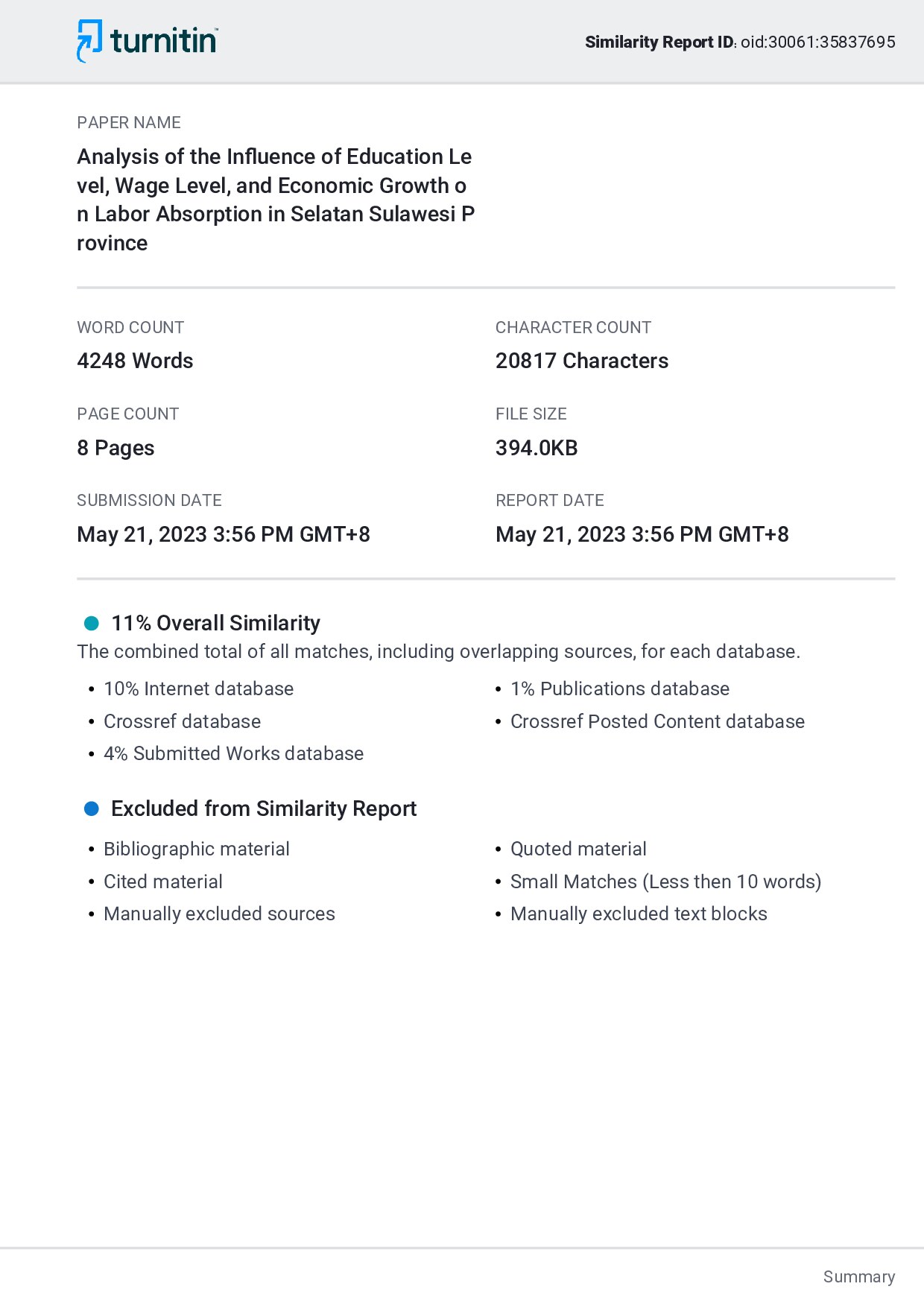
Task: Select the 1% Publications database item
Action: pos(620,689)
